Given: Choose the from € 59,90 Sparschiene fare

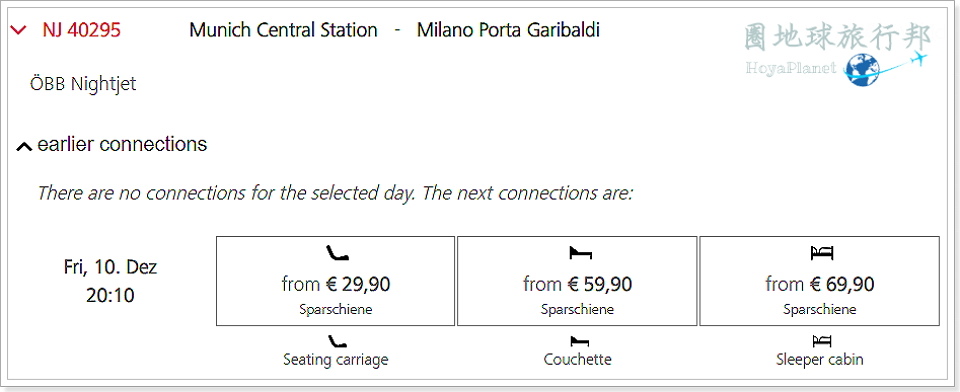Looking at the screenshot, I should pos(577,281).
